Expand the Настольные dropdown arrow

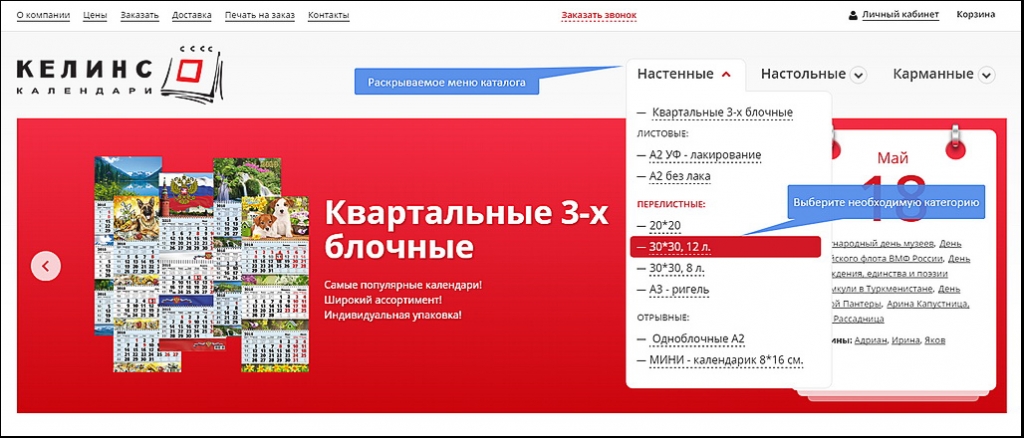click(x=858, y=75)
